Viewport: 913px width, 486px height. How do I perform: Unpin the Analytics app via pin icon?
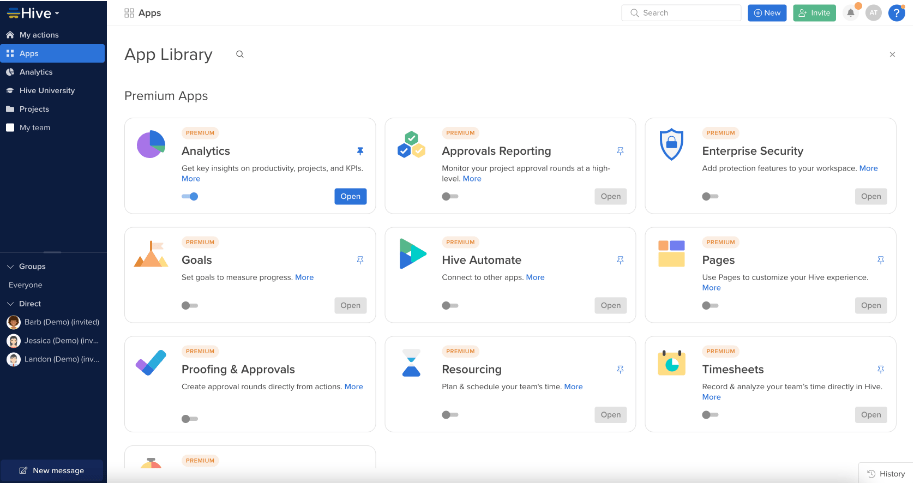click(x=360, y=151)
